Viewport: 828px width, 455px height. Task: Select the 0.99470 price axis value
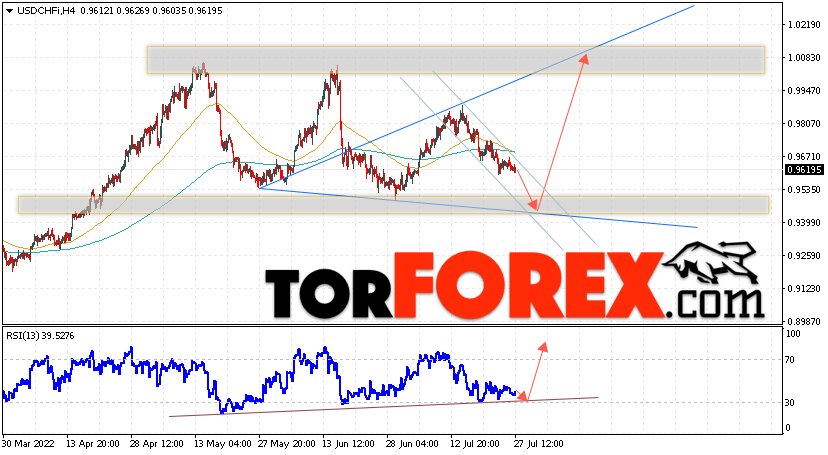[804, 91]
